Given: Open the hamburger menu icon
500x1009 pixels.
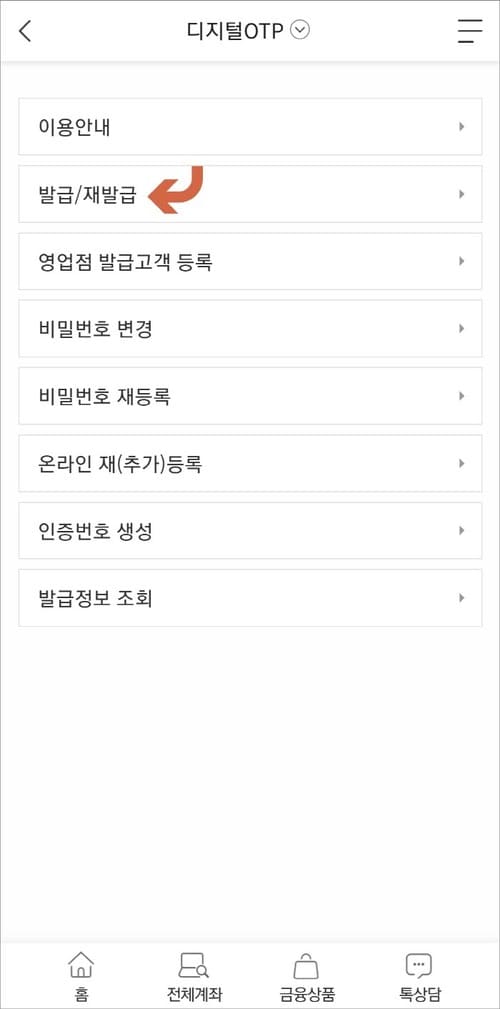Looking at the screenshot, I should (470, 31).
